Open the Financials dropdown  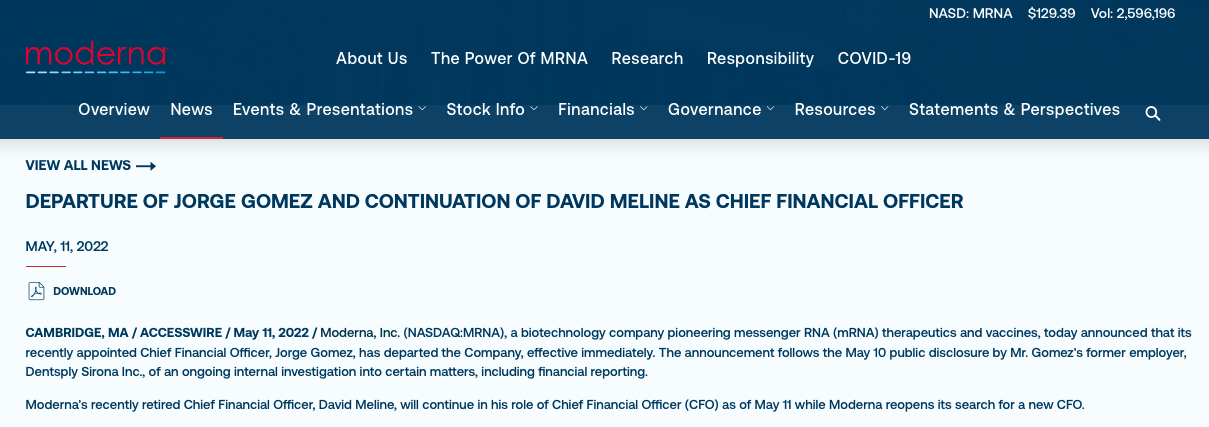[602, 110]
